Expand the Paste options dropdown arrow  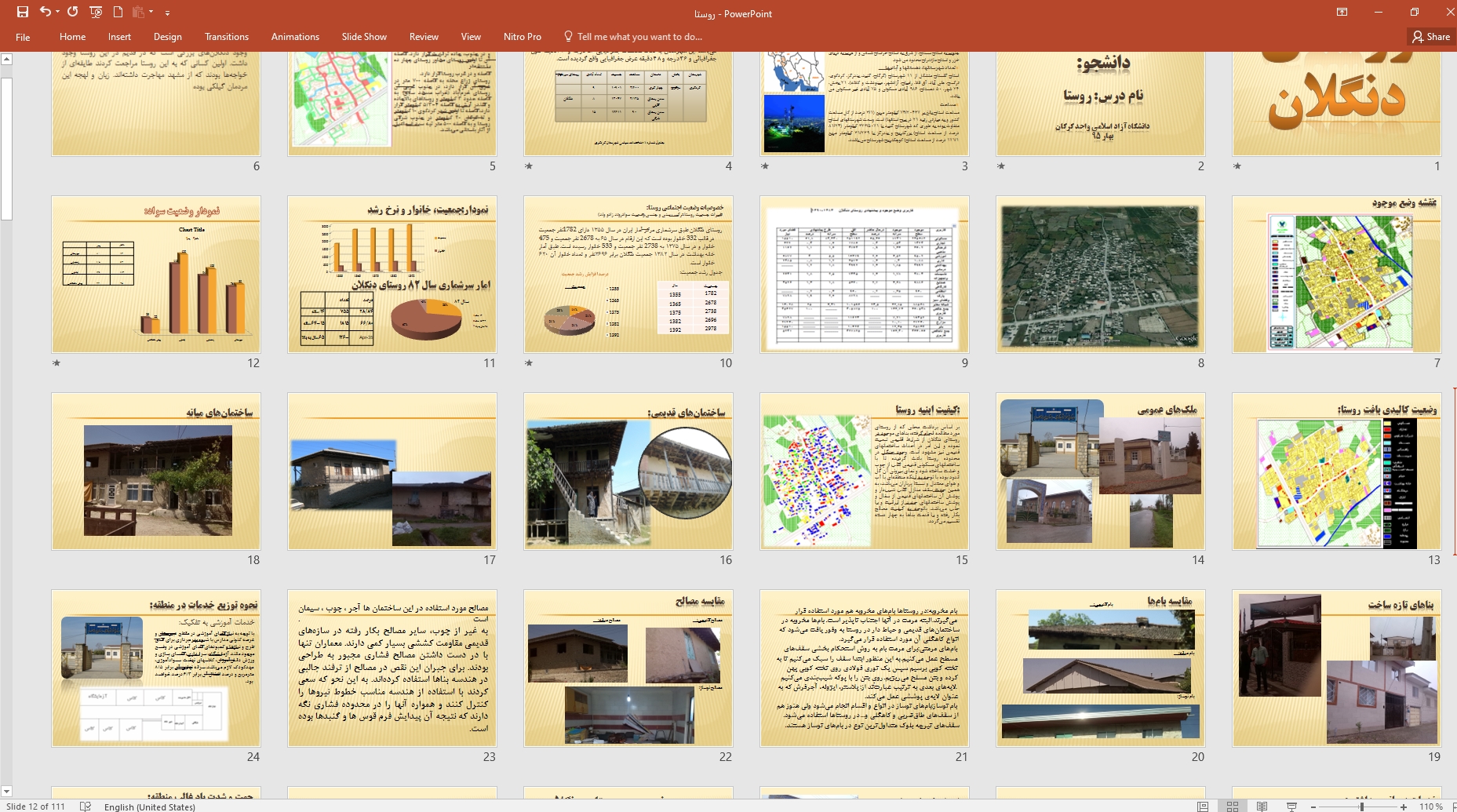[151, 13]
